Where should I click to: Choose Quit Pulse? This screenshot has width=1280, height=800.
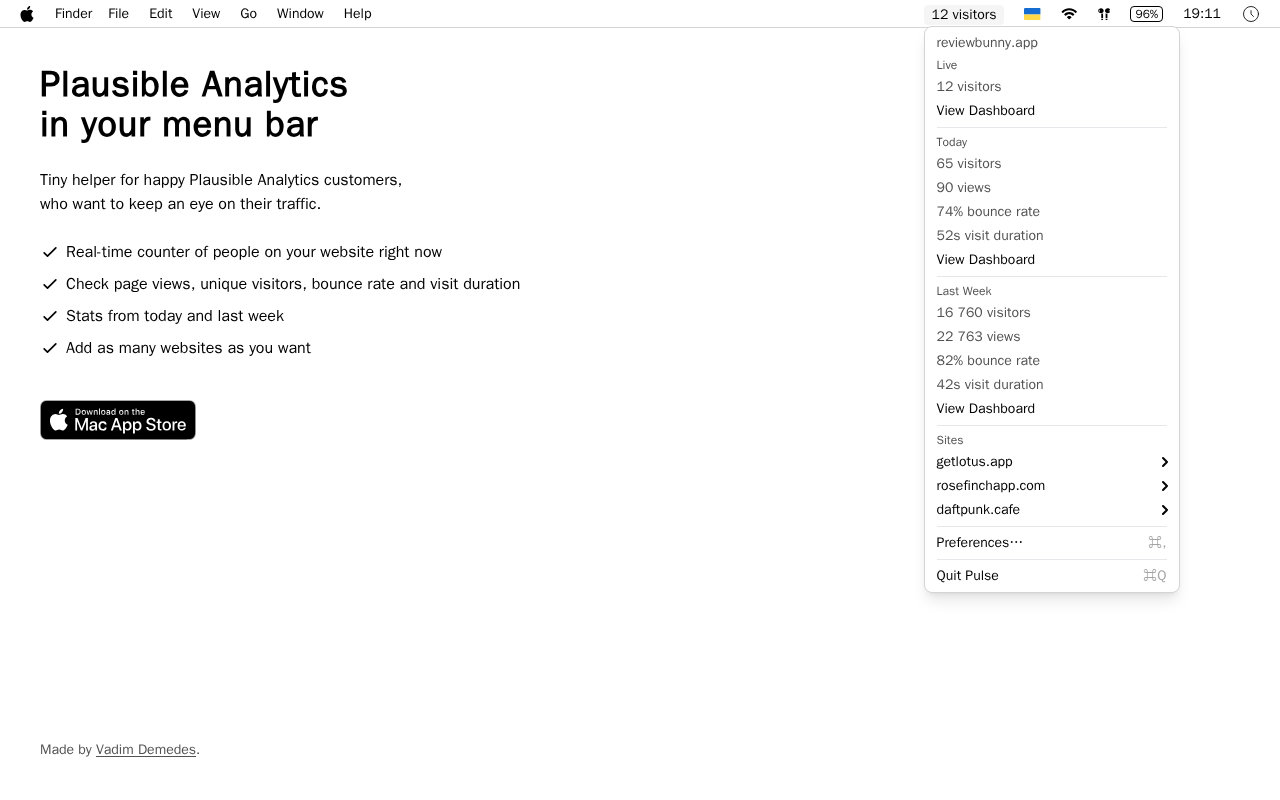(x=1052, y=576)
